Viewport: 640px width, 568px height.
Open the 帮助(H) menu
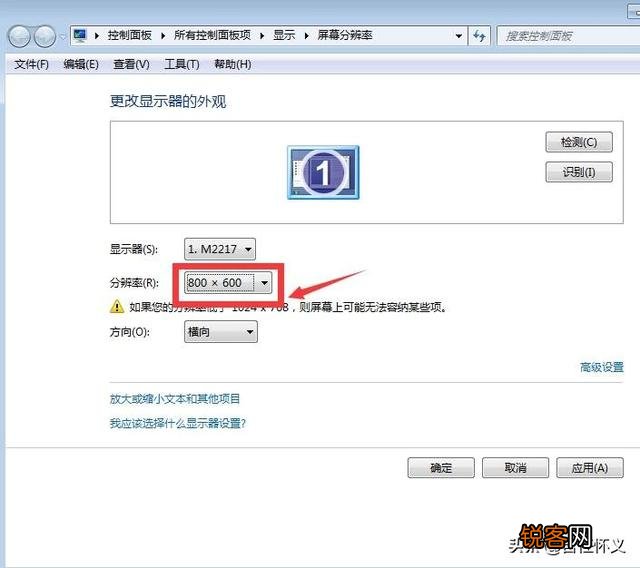[x=233, y=64]
